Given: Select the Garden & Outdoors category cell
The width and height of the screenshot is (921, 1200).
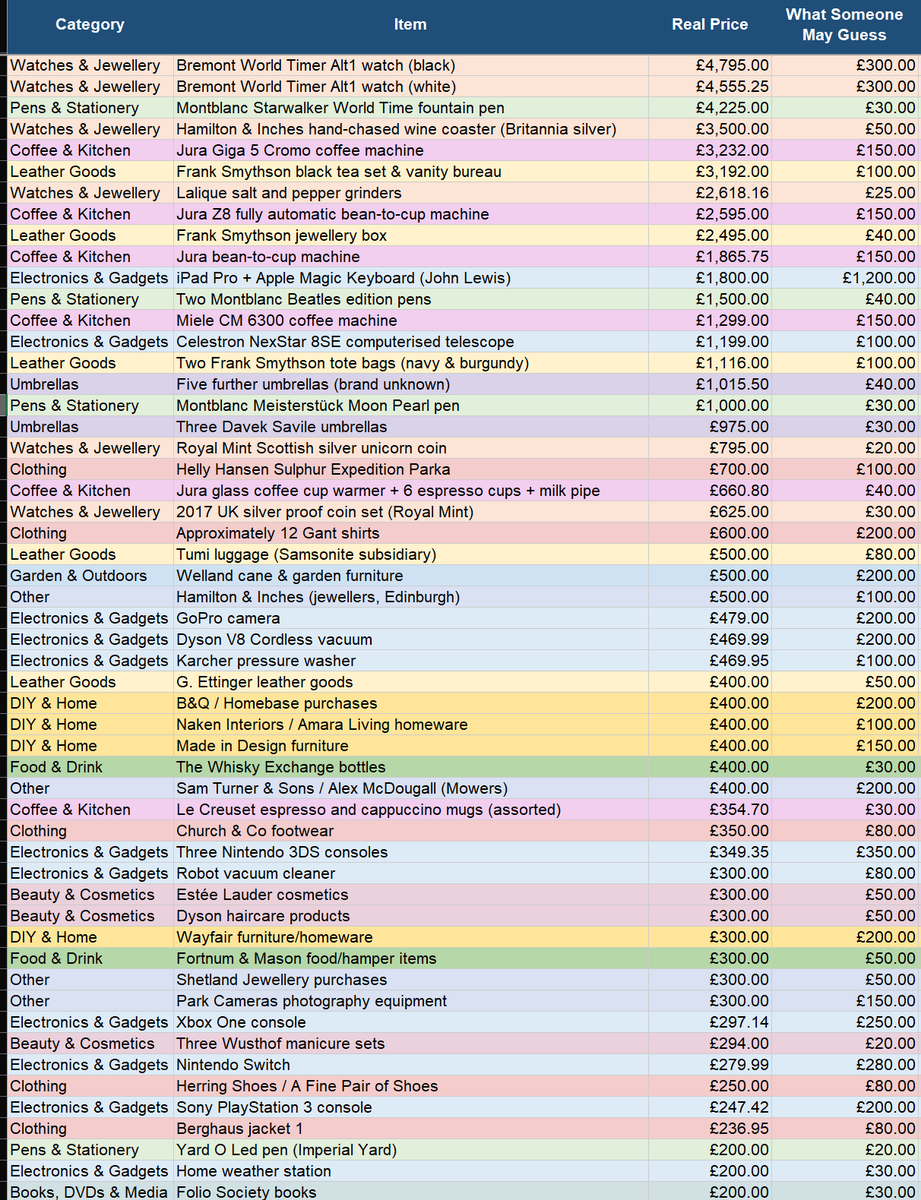Looking at the screenshot, I should (x=90, y=575).
